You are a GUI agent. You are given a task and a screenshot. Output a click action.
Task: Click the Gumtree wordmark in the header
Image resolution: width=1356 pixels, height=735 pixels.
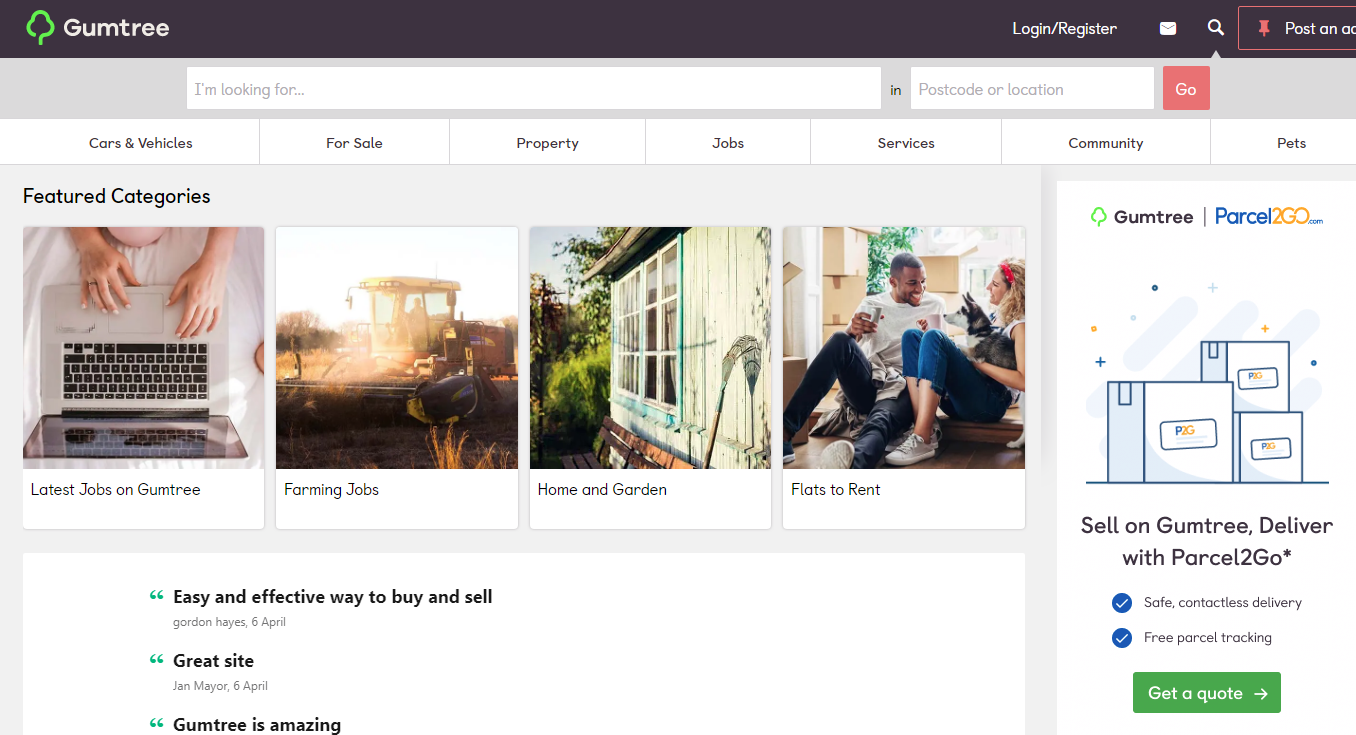coord(116,28)
